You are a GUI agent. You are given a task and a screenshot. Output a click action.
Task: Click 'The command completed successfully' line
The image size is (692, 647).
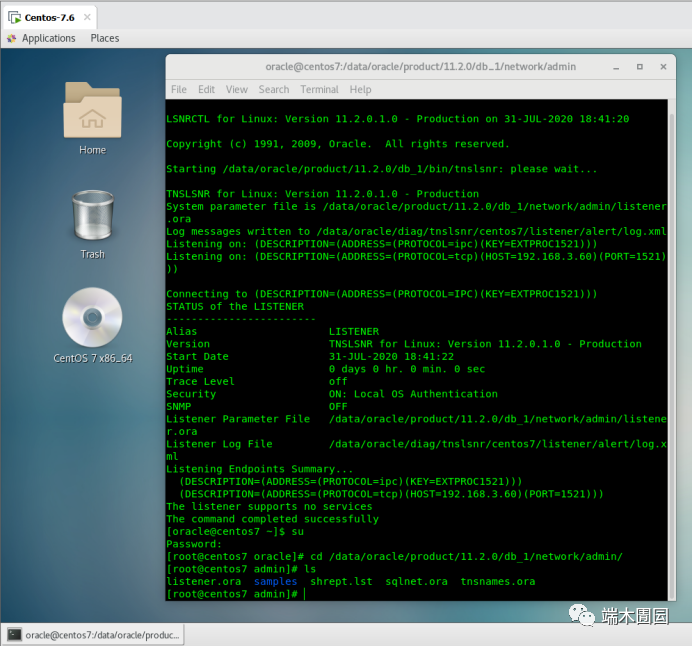coord(272,519)
